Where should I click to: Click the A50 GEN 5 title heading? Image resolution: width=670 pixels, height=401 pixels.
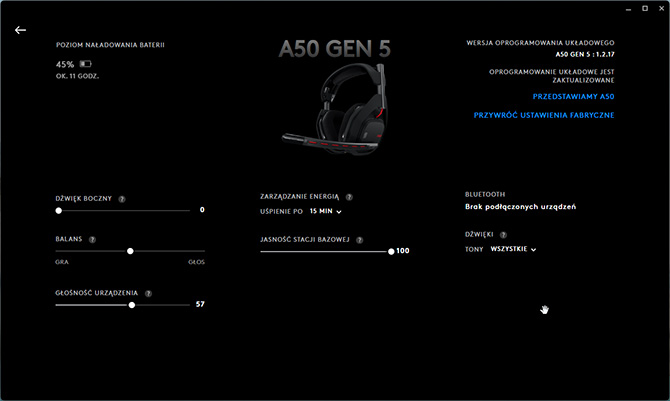pos(335,48)
